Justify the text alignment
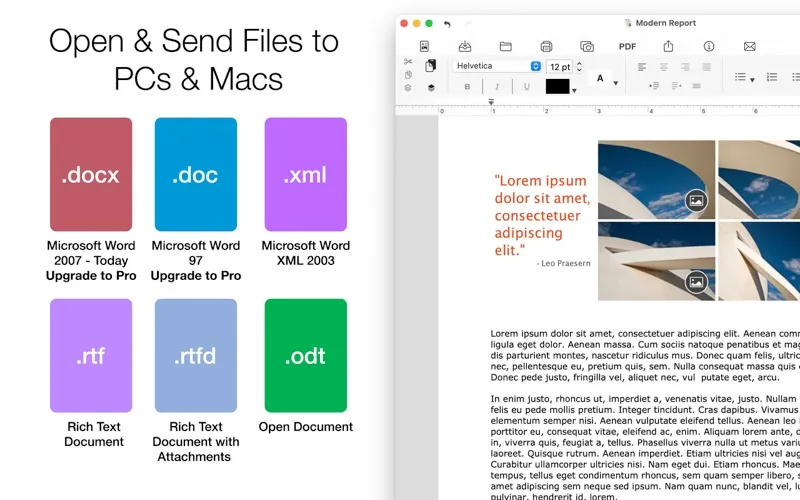Image resolution: width=800 pixels, height=500 pixels. click(x=707, y=67)
